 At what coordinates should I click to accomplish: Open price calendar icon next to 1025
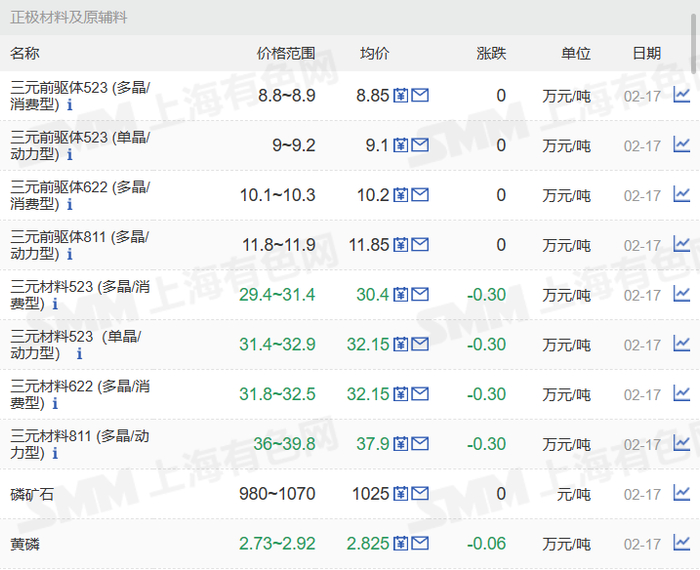tap(400, 493)
